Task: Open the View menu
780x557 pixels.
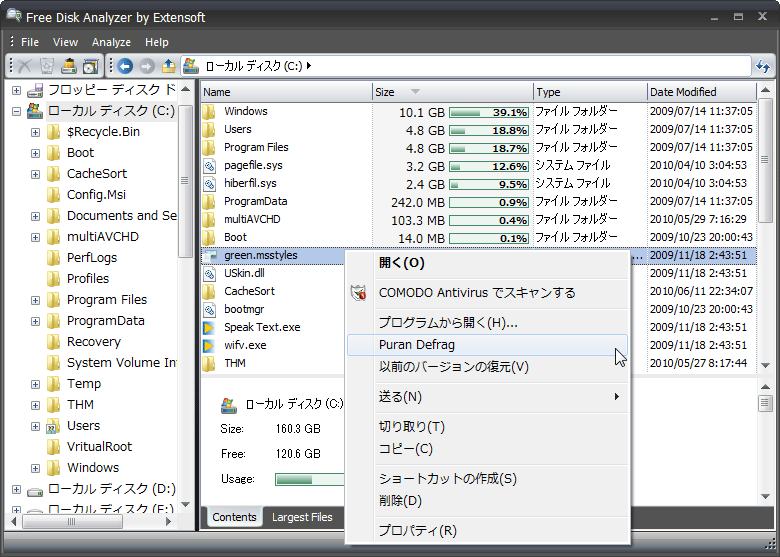Action: (65, 42)
